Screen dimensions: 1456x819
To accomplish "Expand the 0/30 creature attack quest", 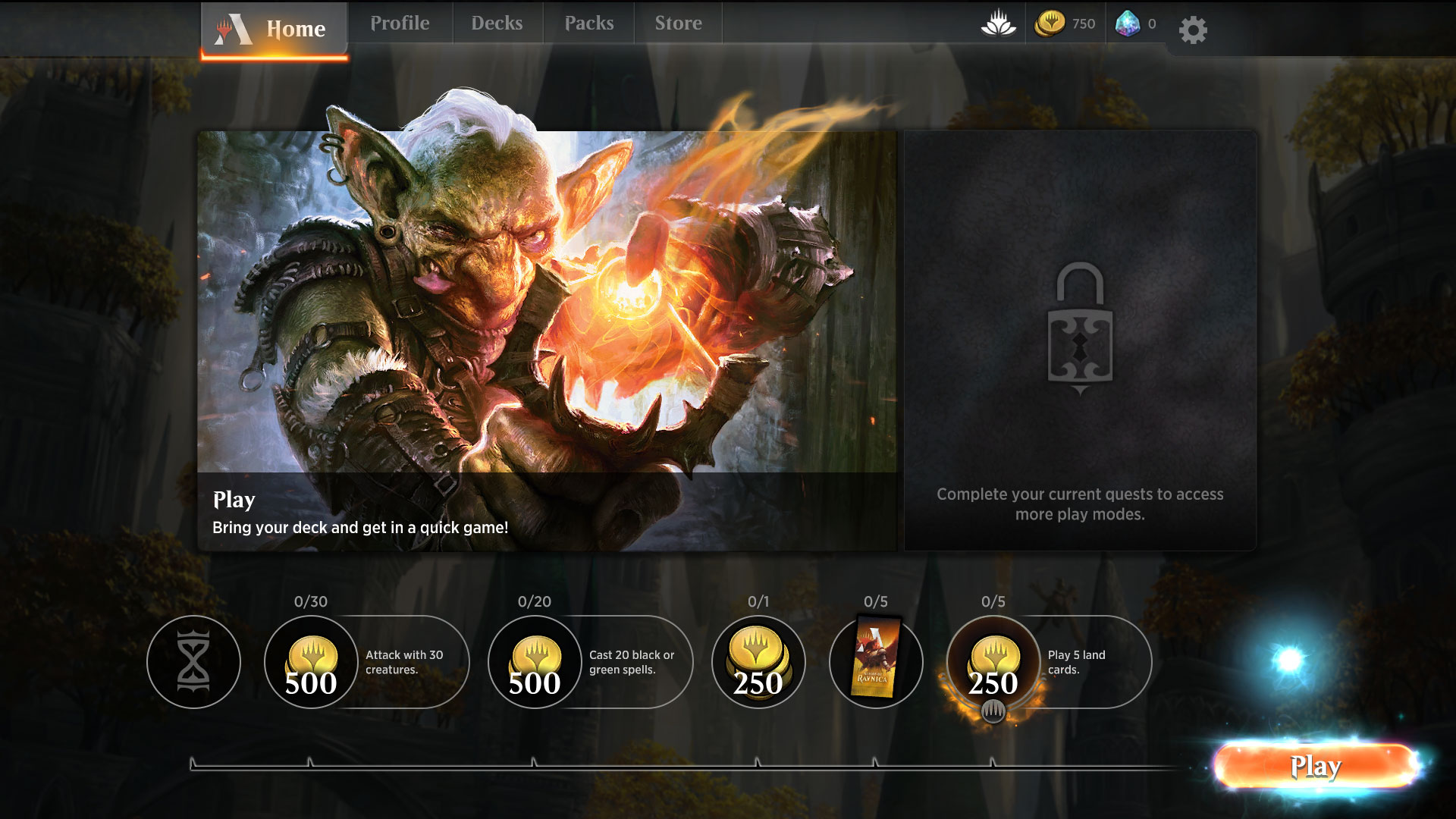I will click(365, 661).
